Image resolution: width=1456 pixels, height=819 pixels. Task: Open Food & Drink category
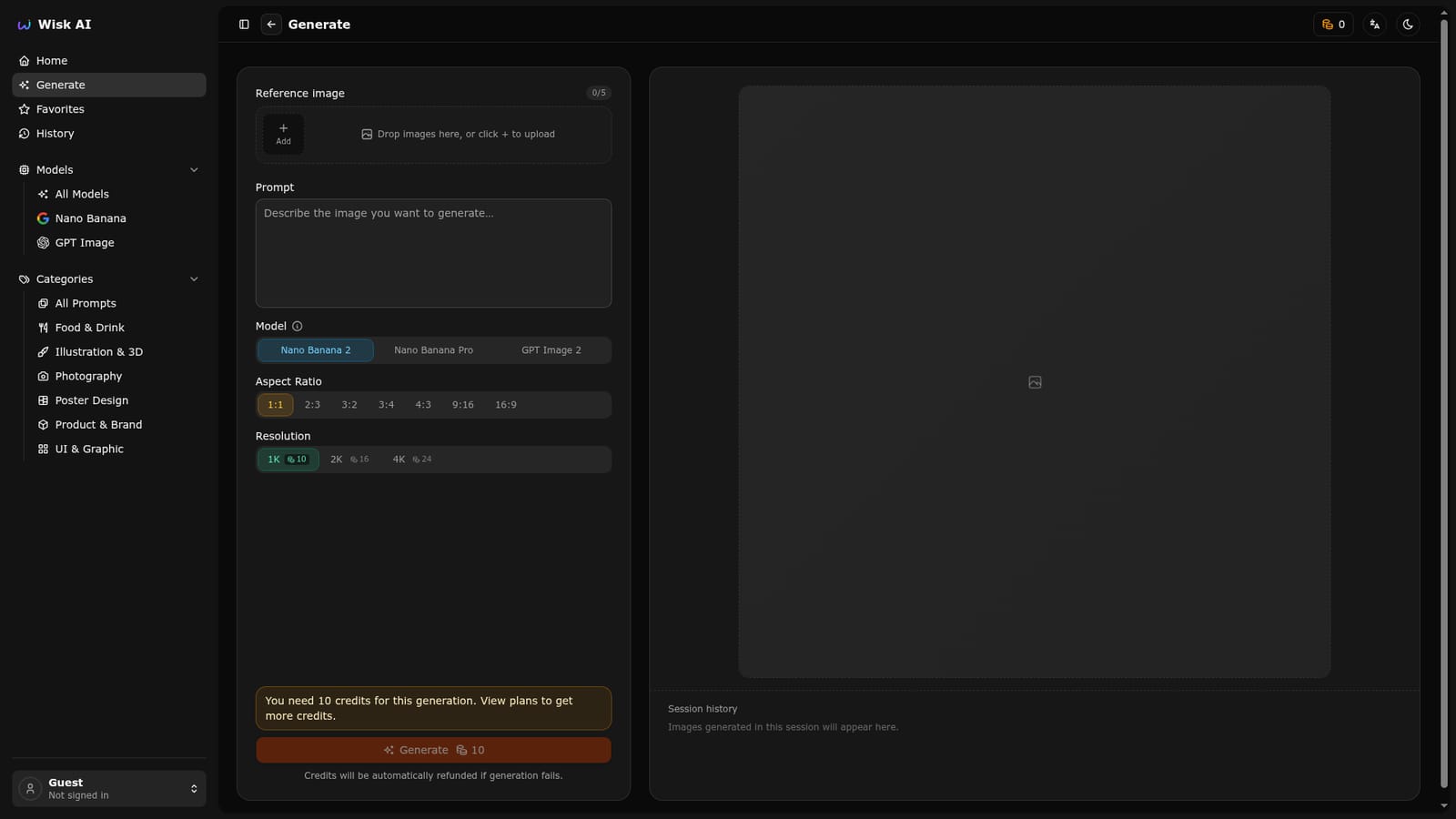point(118,328)
